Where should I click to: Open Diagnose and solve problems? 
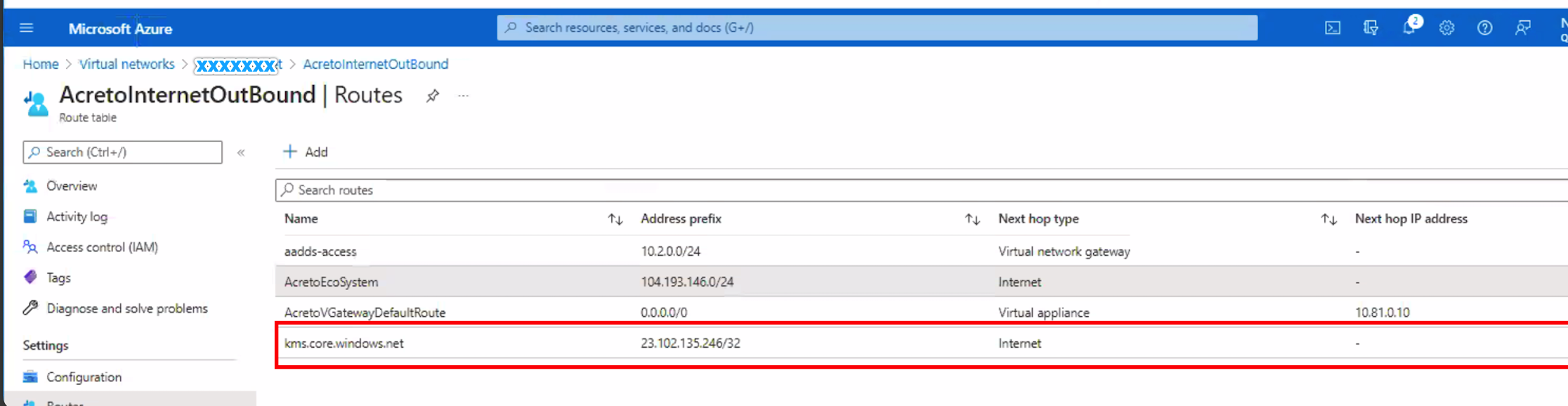click(127, 308)
